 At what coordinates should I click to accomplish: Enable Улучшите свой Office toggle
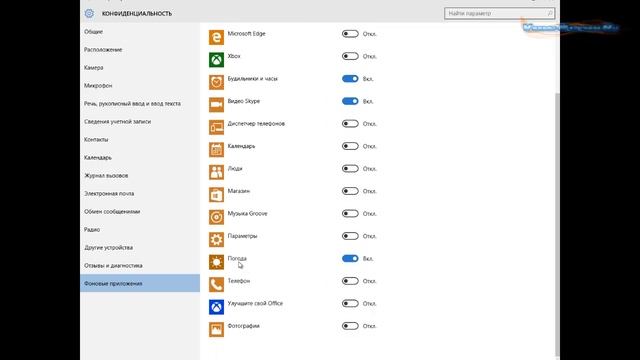point(350,303)
